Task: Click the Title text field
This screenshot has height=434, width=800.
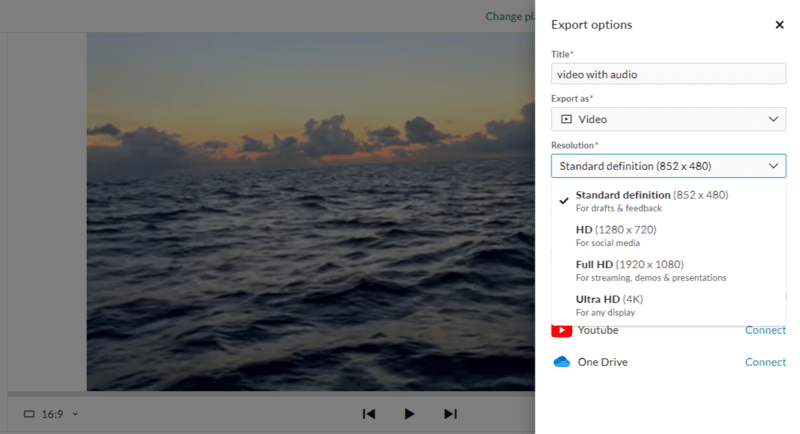Action: coord(668,74)
